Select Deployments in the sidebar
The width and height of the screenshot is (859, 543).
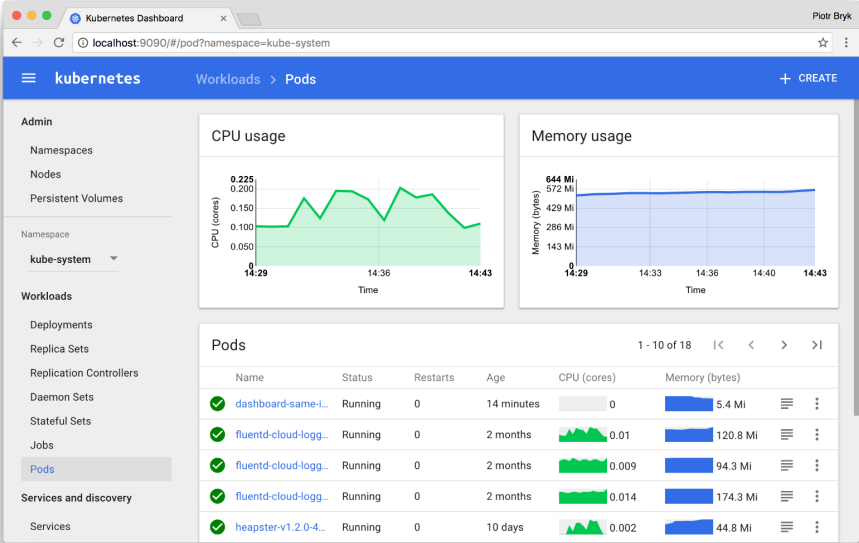point(61,325)
